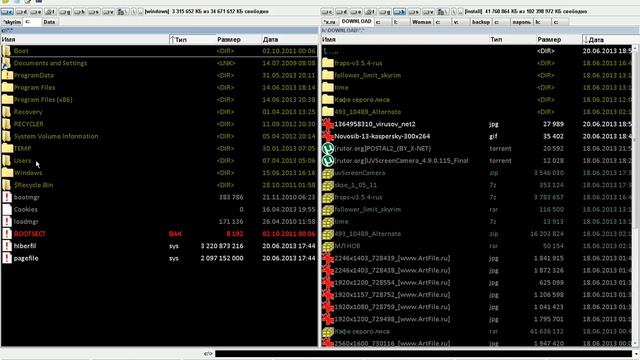Screen dimensions: 640x360
Task: Select the hiberfil sys file row
Action: [x=159, y=246]
